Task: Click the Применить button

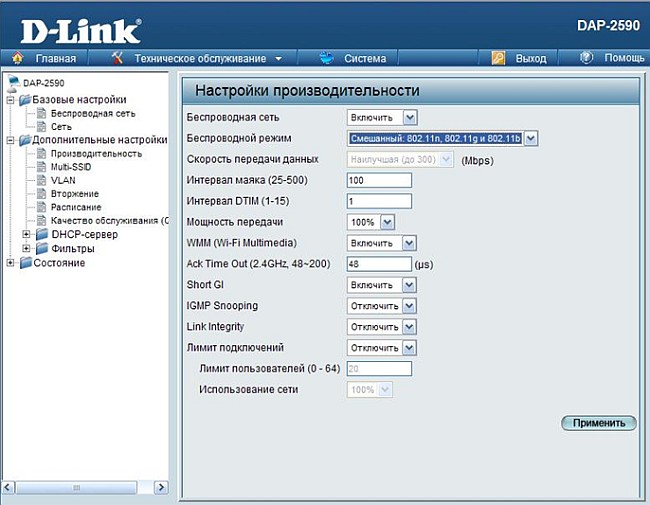Action: coord(598,423)
